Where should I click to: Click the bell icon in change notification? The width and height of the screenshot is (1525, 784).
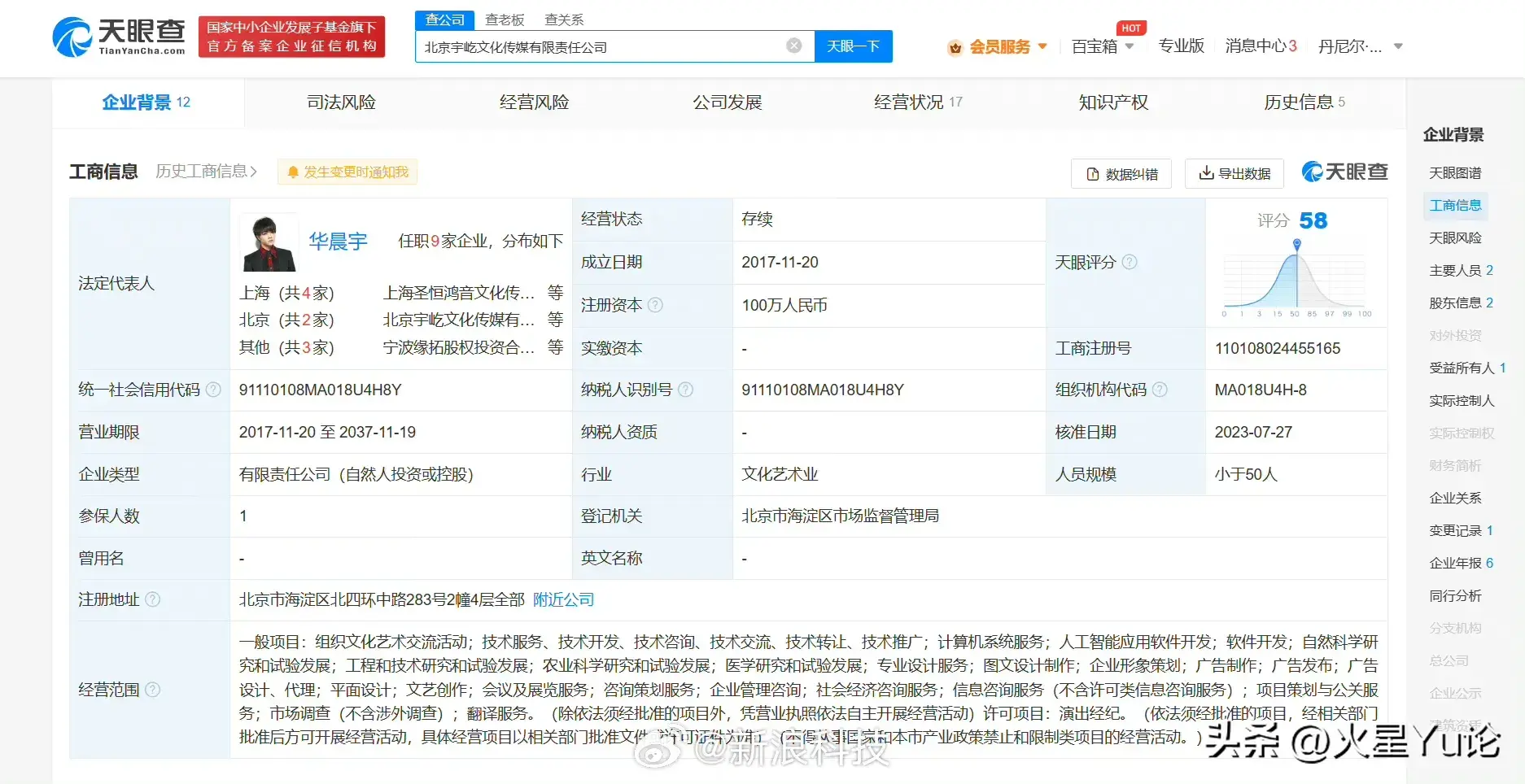tap(294, 172)
